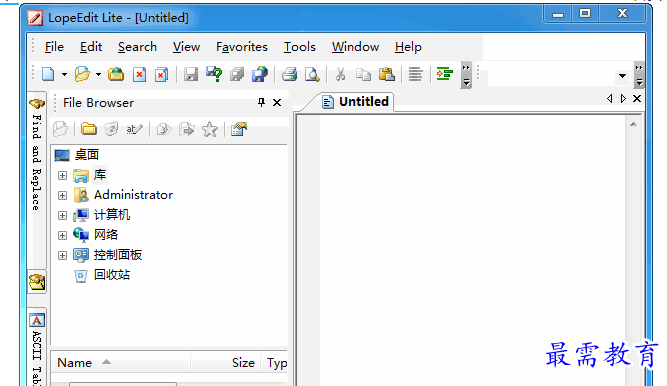The image size is (667, 386).
Task: Click File Browser folder options icon
Action: [239, 129]
